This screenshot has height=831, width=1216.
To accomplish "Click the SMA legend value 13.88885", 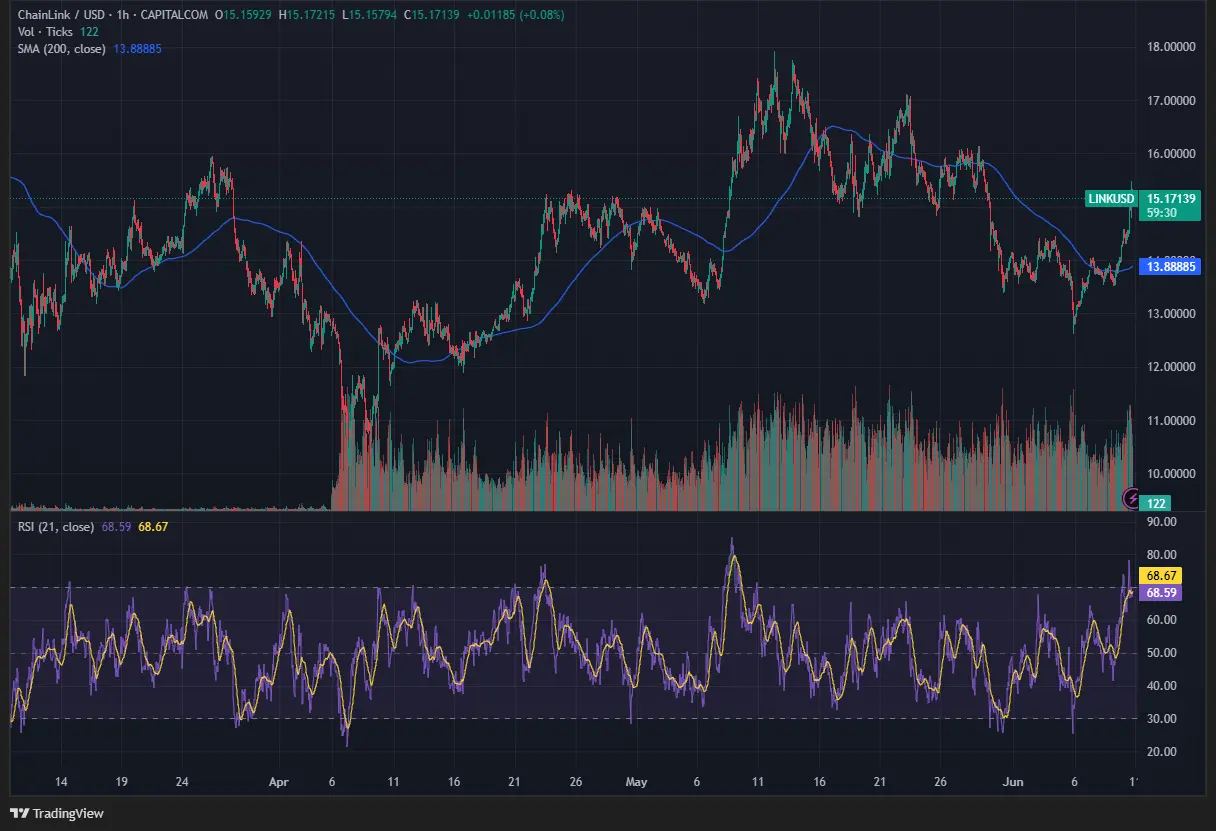I will point(138,48).
